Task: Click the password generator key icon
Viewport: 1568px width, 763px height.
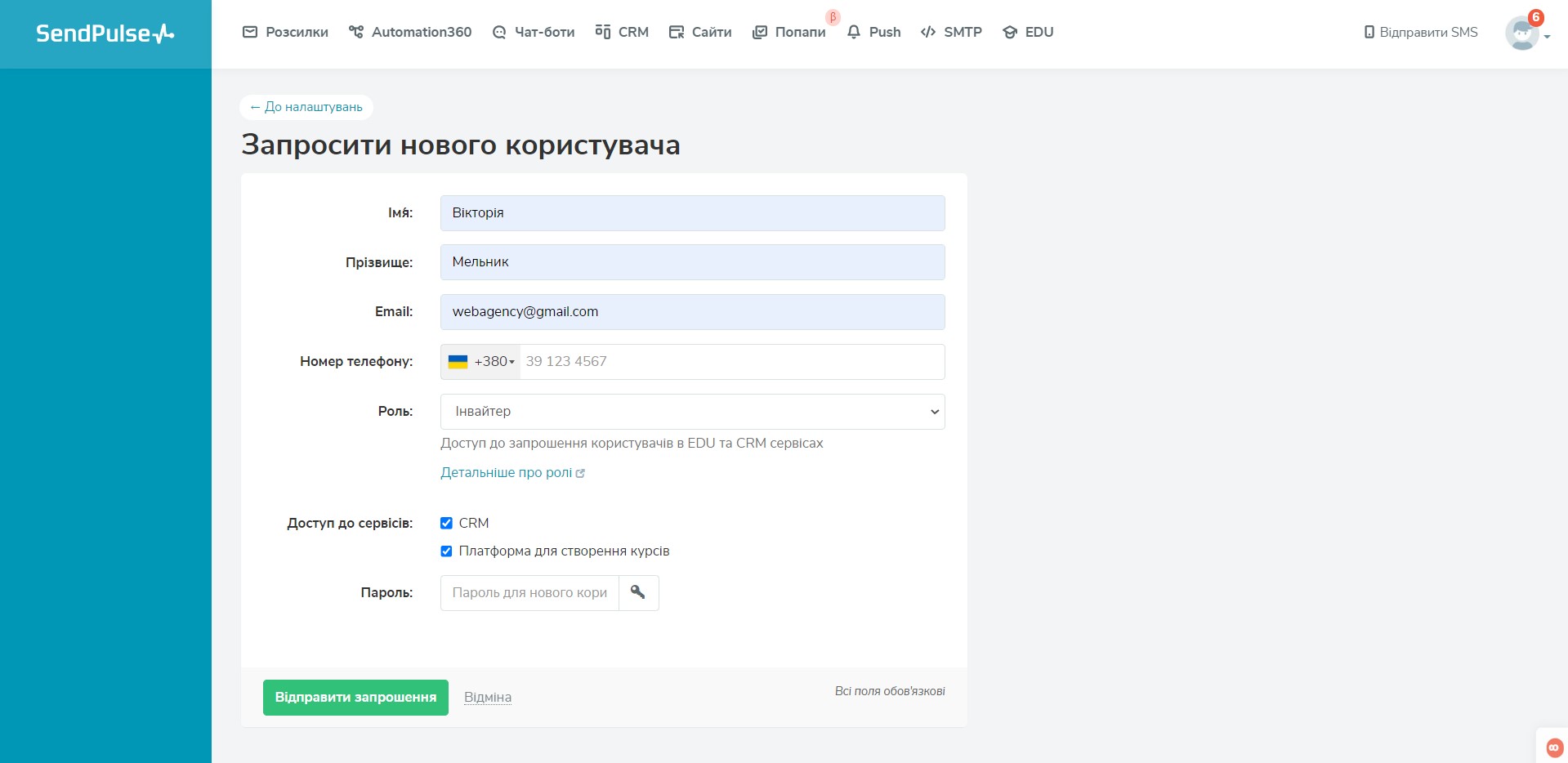Action: (x=638, y=592)
